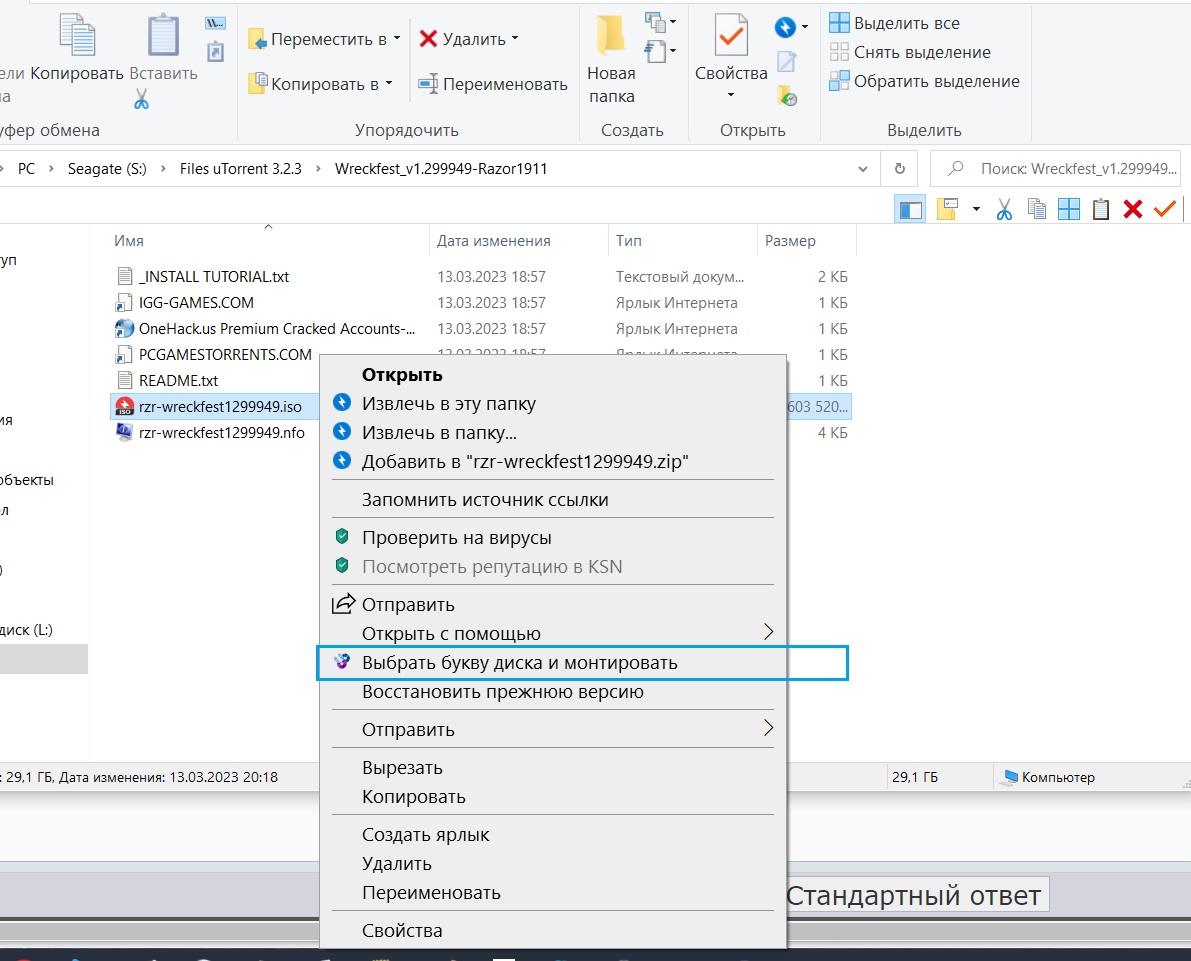Click the Обратить выделение button
The height and width of the screenshot is (961, 1191).
[924, 81]
